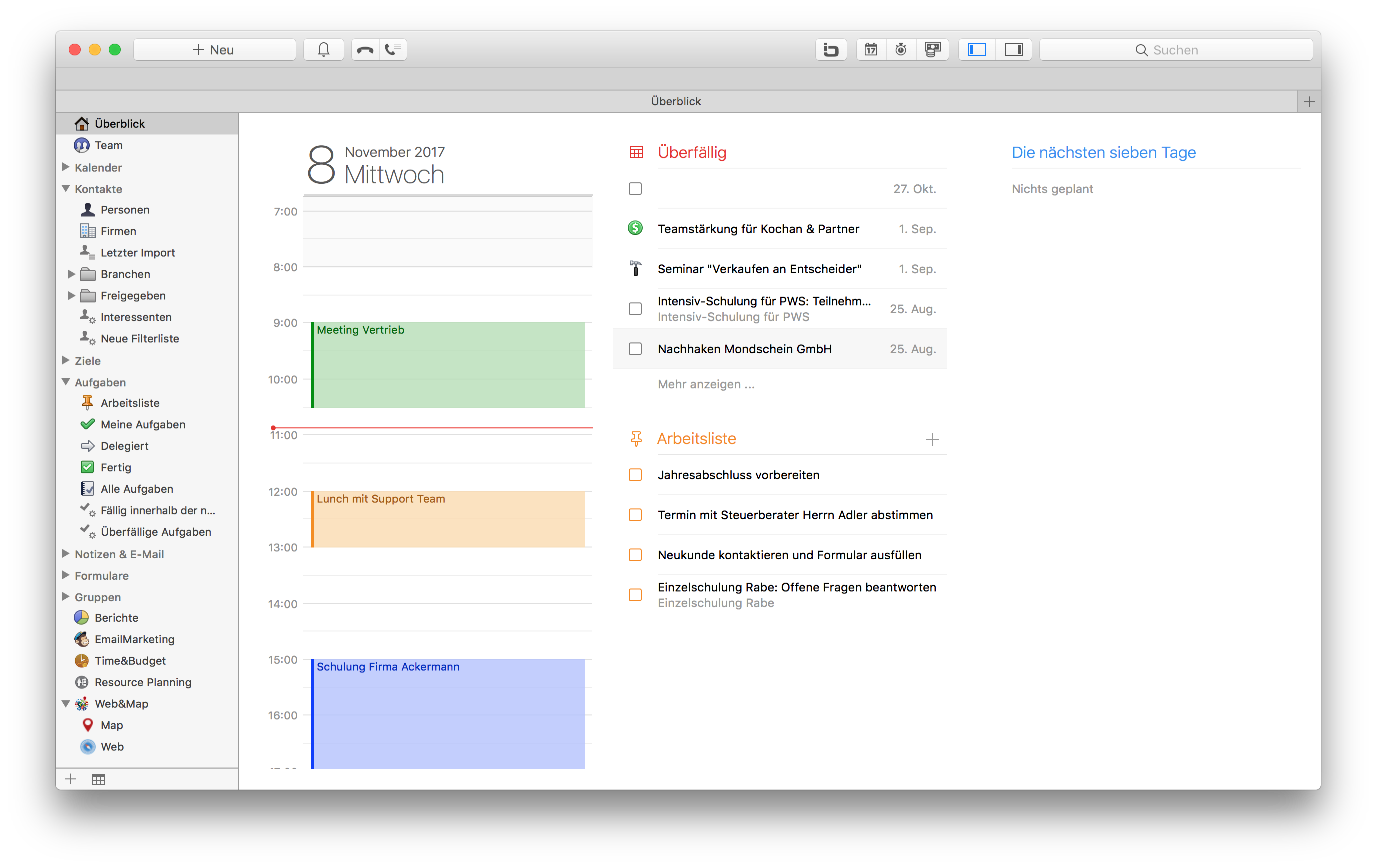Open Überfällige Aufgaben list

[156, 532]
